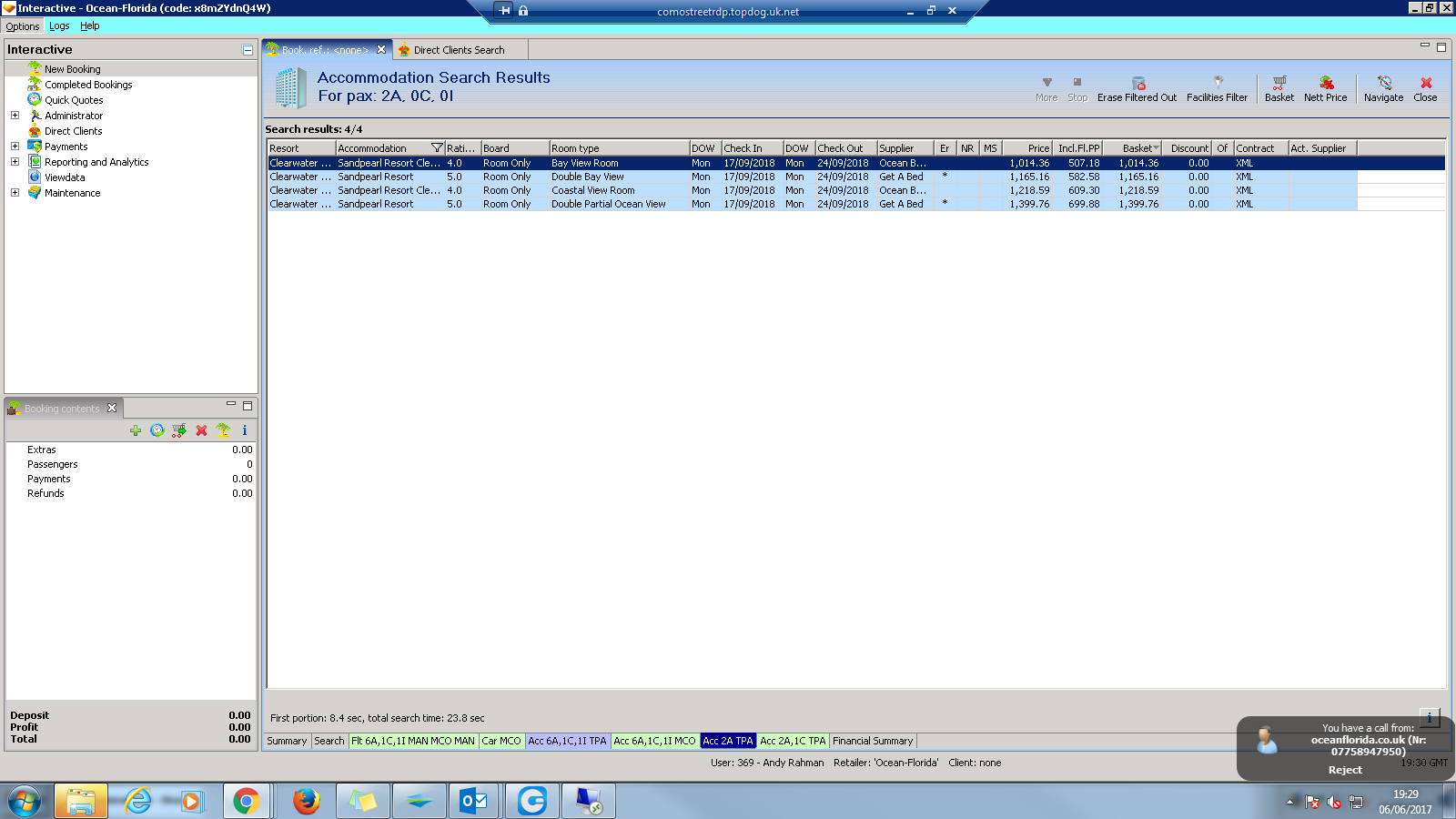Screen dimensions: 1456x819
Task: Click the info icon above the call notification
Action: pyautogui.click(x=1430, y=718)
